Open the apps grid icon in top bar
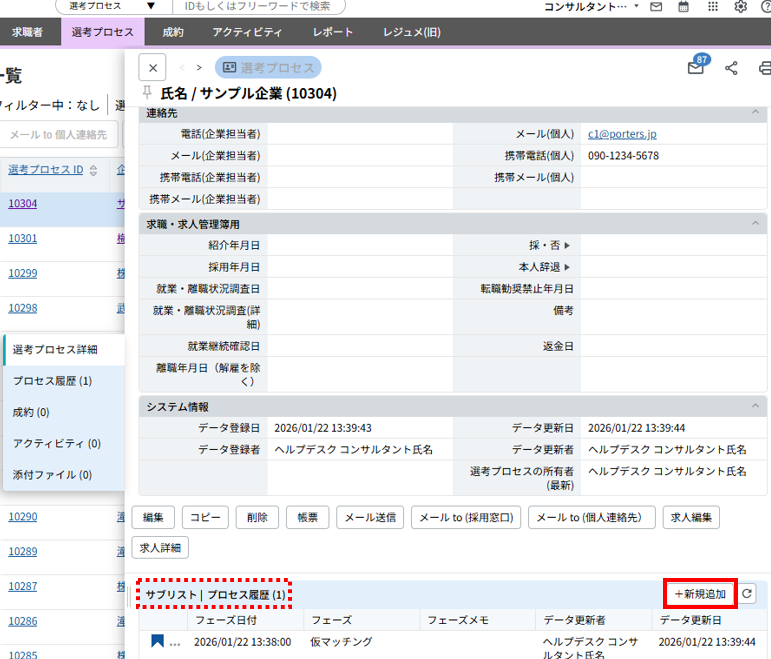Image resolution: width=771 pixels, height=659 pixels. pyautogui.click(x=712, y=7)
